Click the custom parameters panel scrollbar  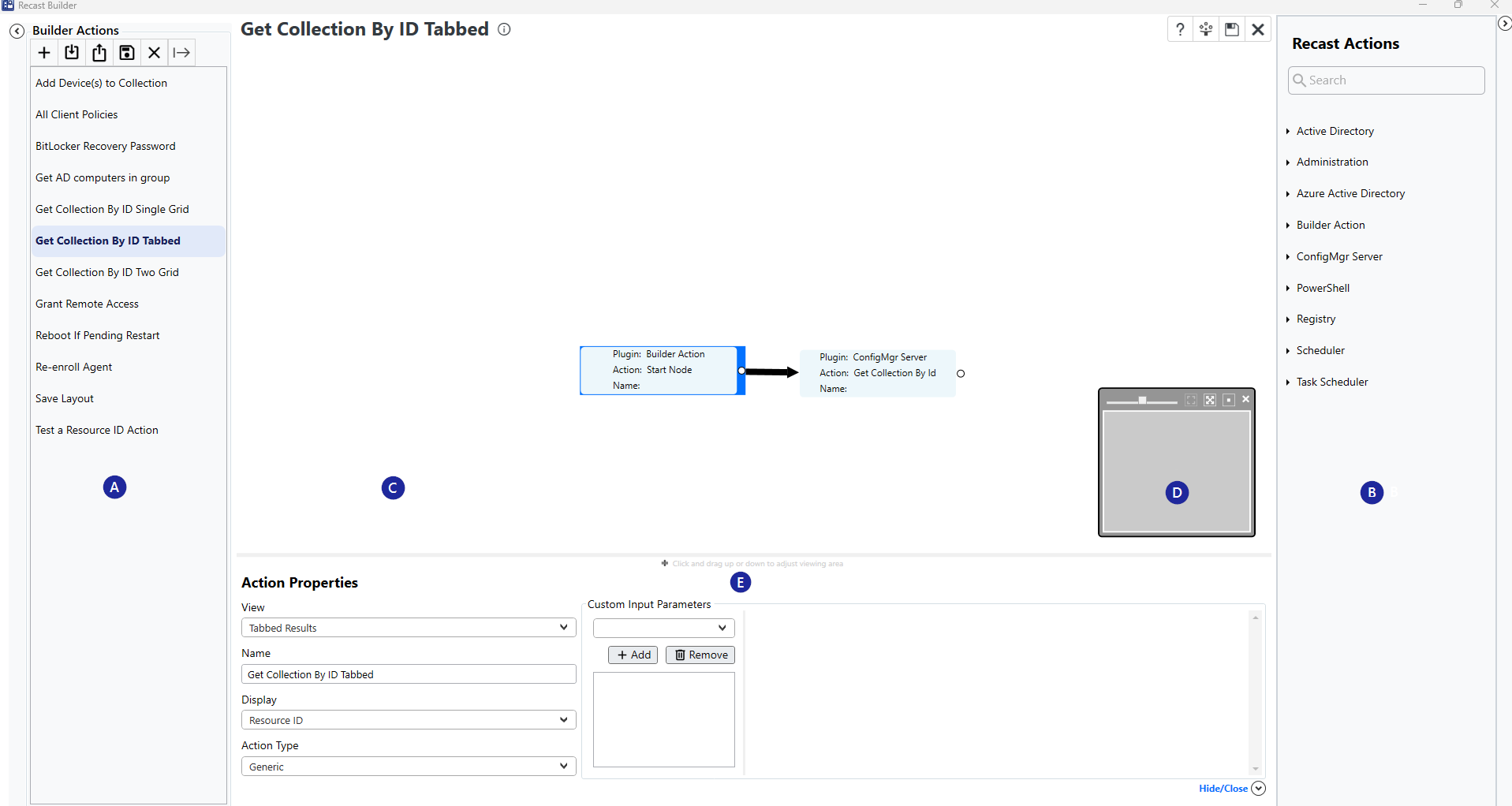pyautogui.click(x=1255, y=692)
